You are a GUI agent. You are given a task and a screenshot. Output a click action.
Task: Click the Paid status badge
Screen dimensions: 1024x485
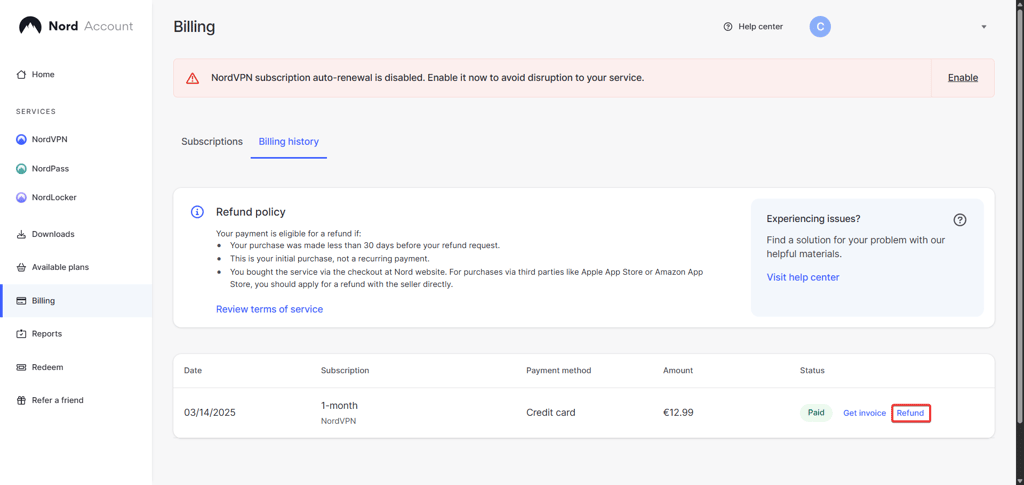[816, 413]
